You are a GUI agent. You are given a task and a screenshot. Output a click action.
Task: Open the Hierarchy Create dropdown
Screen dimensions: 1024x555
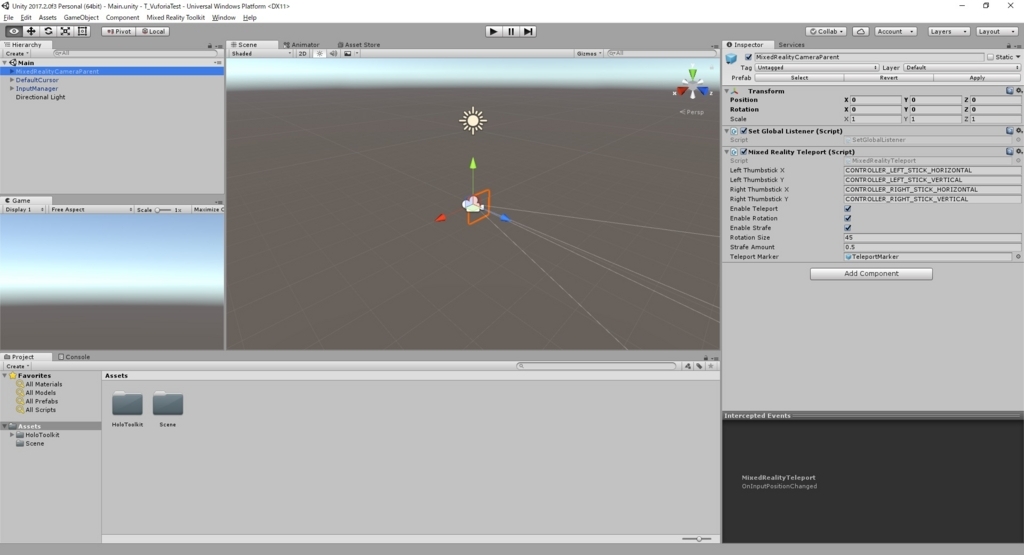click(17, 54)
